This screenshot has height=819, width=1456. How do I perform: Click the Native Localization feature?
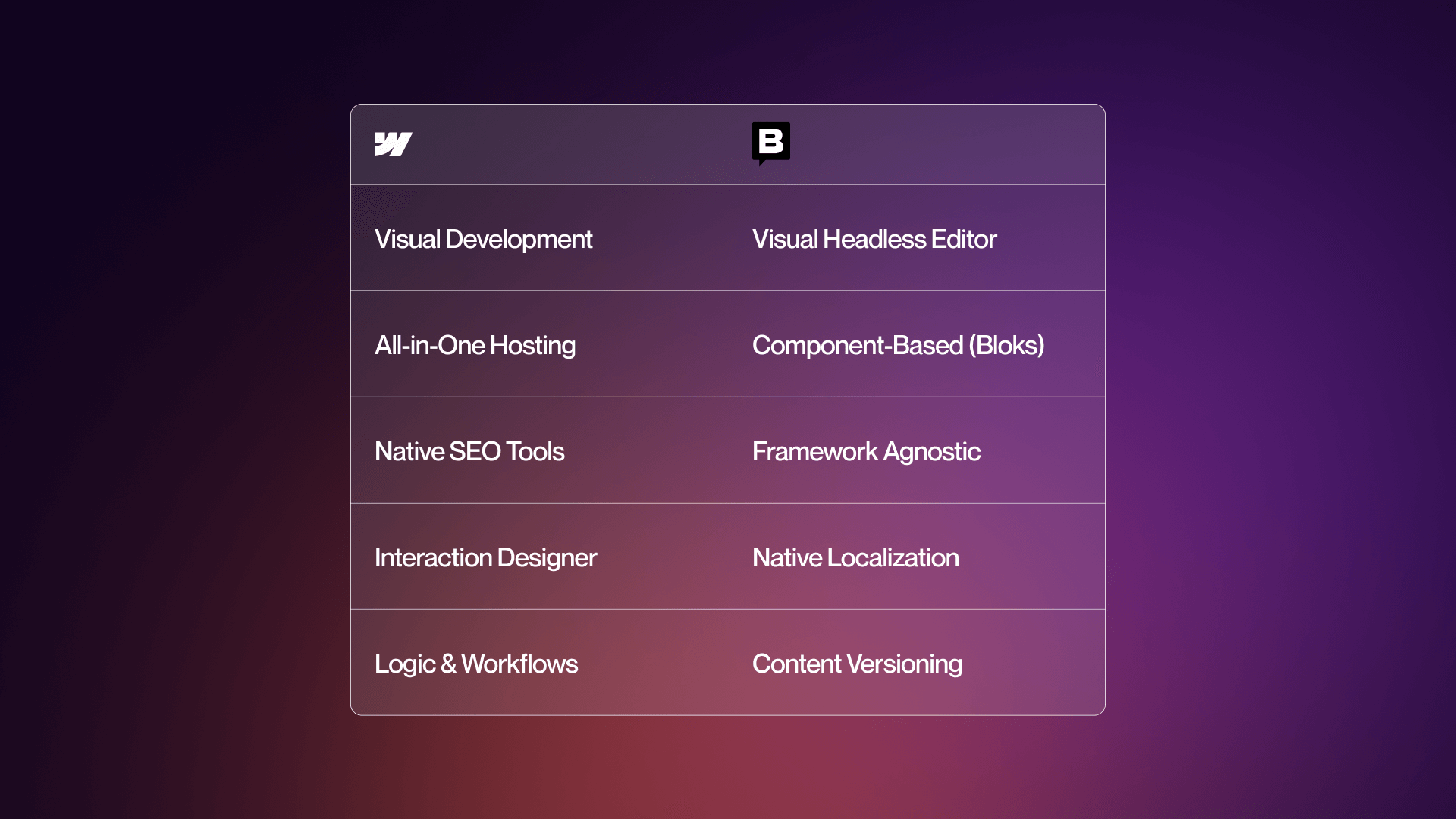point(855,557)
